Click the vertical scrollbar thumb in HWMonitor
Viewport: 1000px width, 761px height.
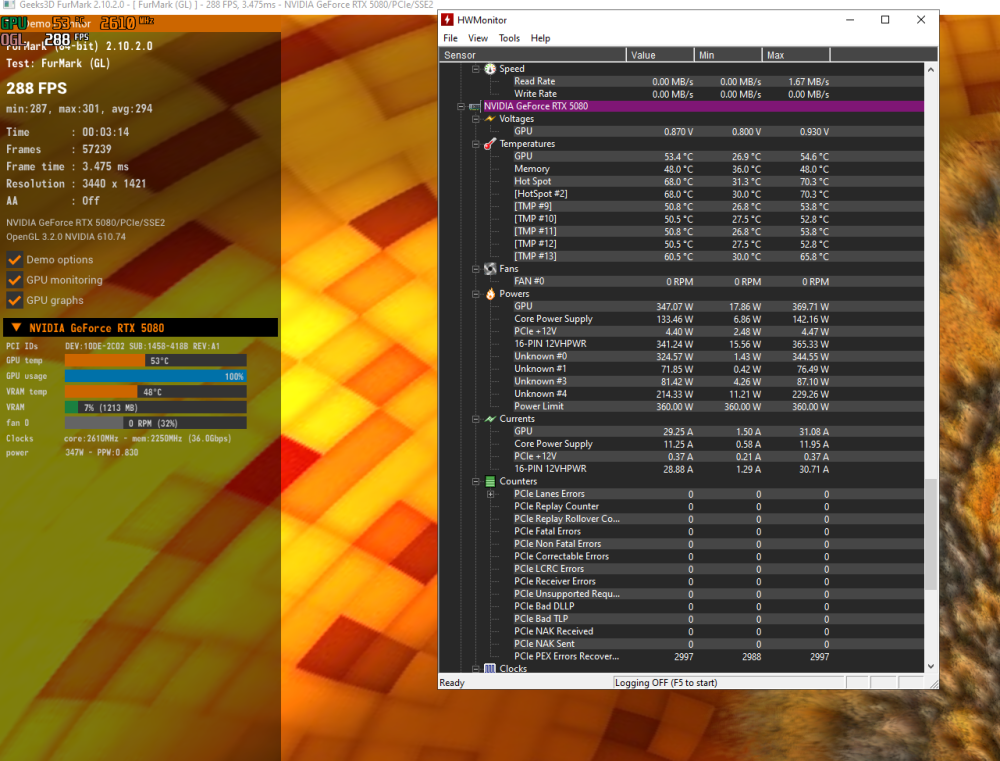pyautogui.click(x=931, y=535)
